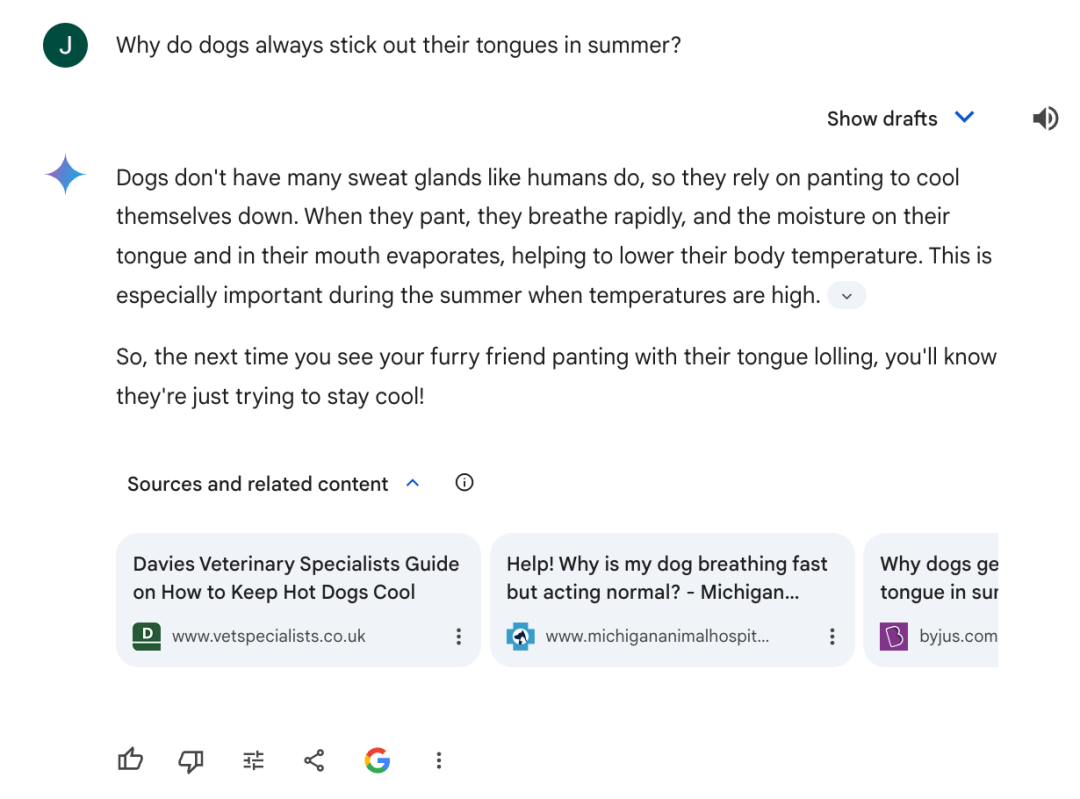The image size is (1080, 799).
Task: Click the Michigan animal hospital favicon
Action: click(521, 636)
